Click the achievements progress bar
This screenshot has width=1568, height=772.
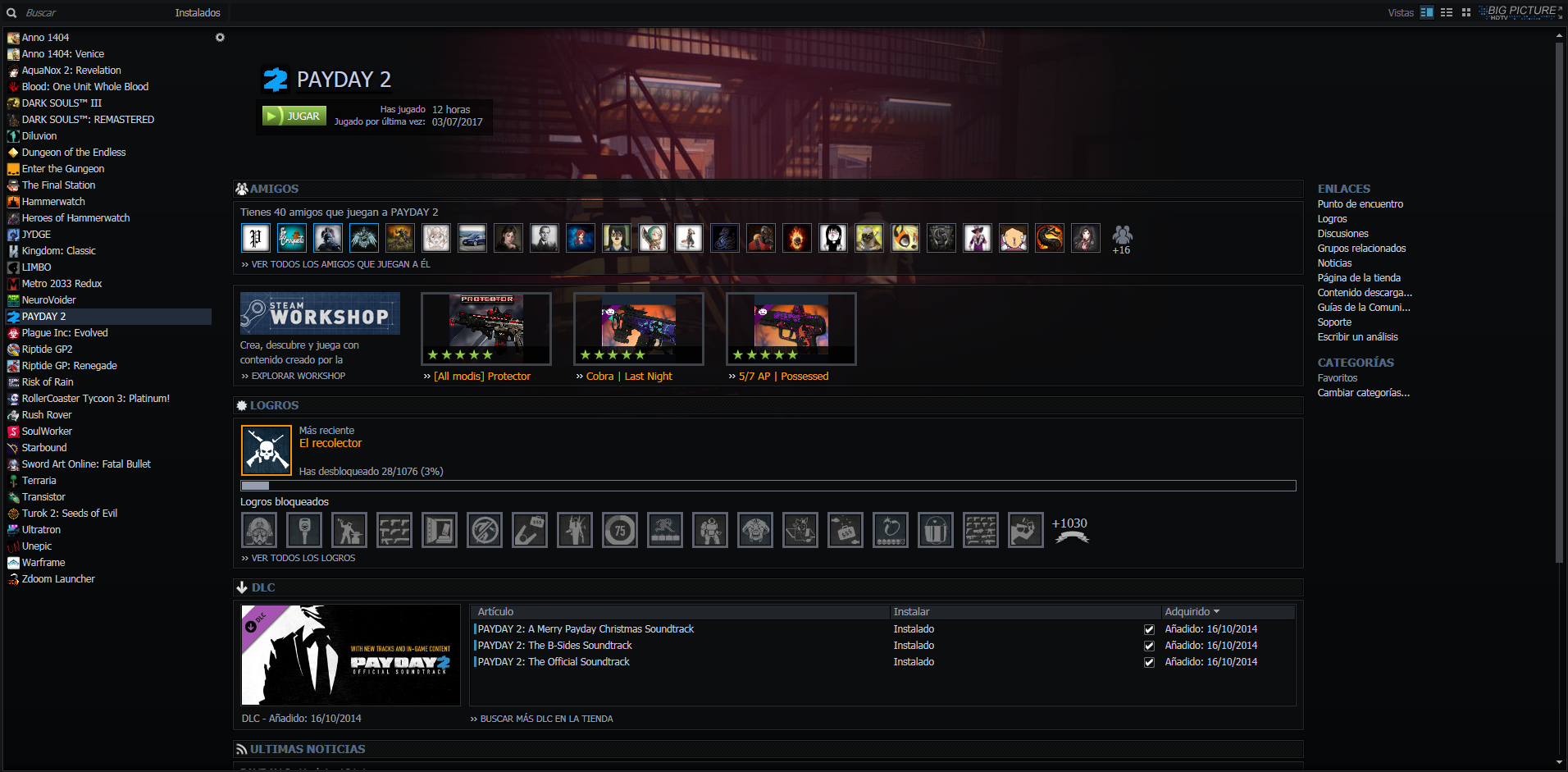pos(768,486)
